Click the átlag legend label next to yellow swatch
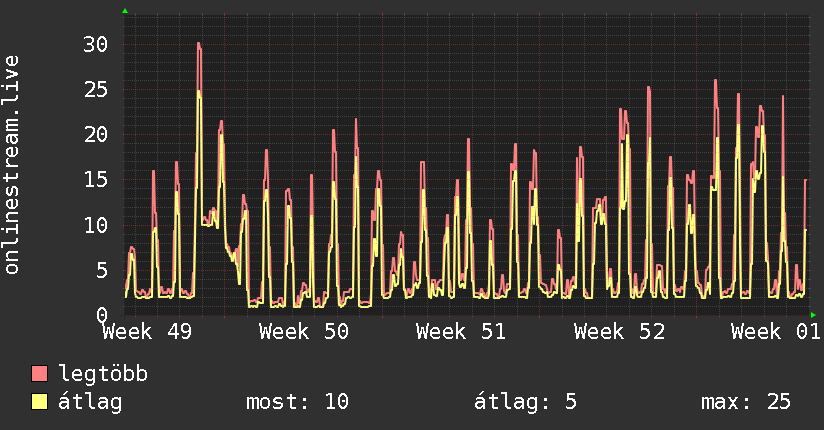 point(90,402)
